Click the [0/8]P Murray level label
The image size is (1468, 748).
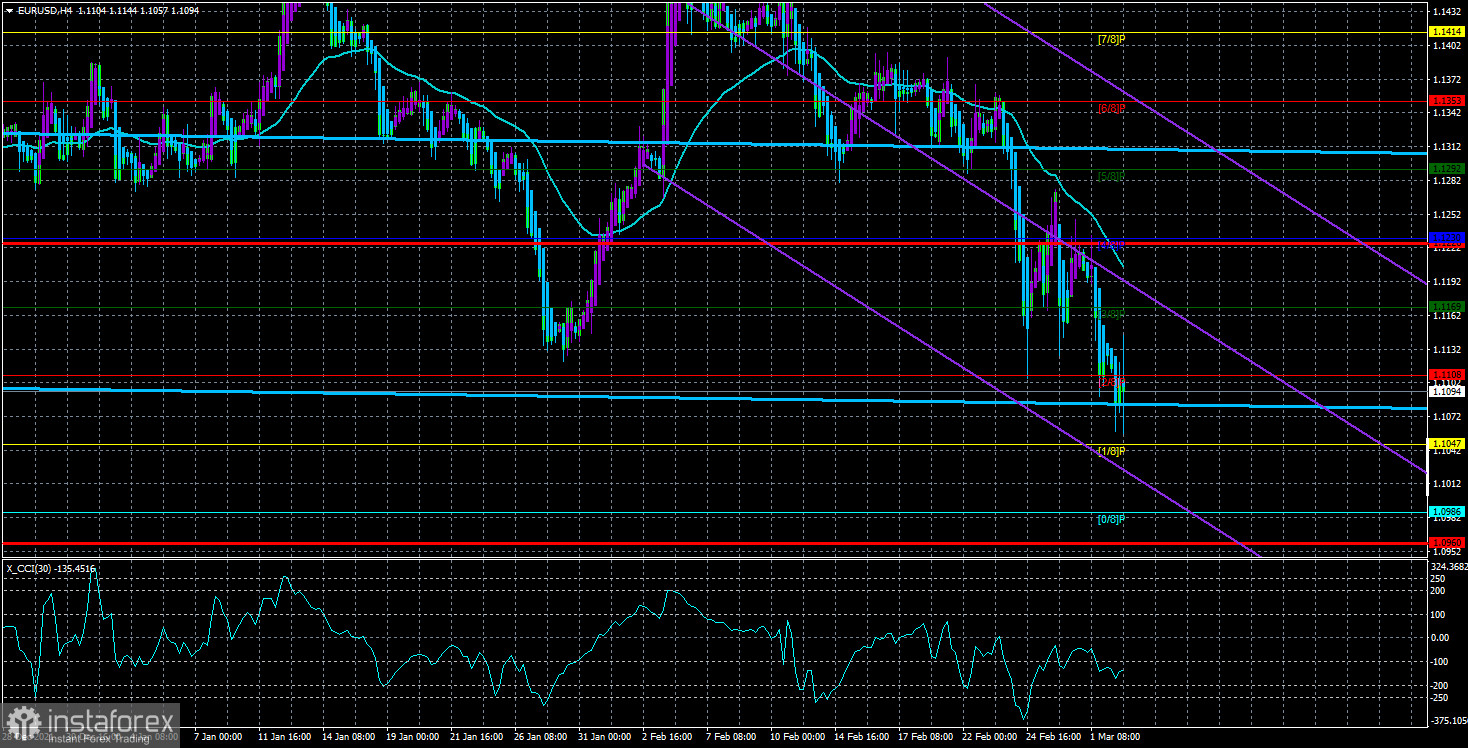click(1111, 519)
